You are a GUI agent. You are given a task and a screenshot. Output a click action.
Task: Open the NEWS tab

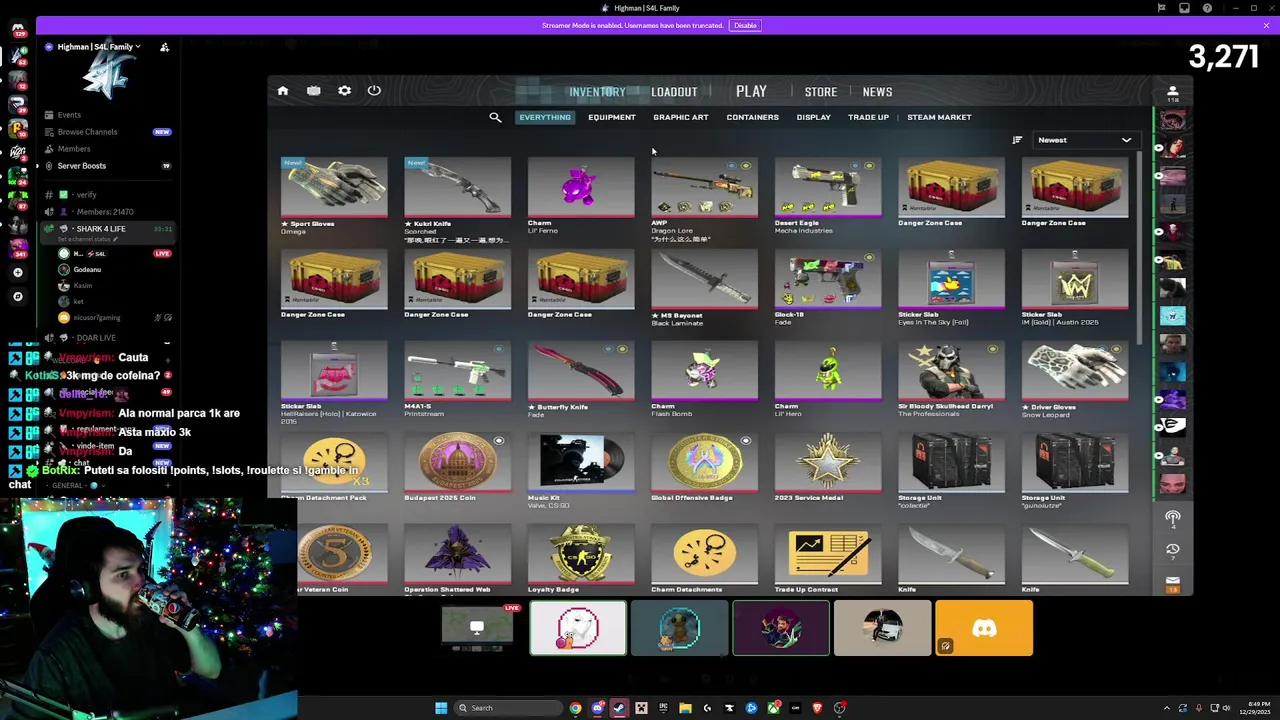pyautogui.click(x=877, y=92)
